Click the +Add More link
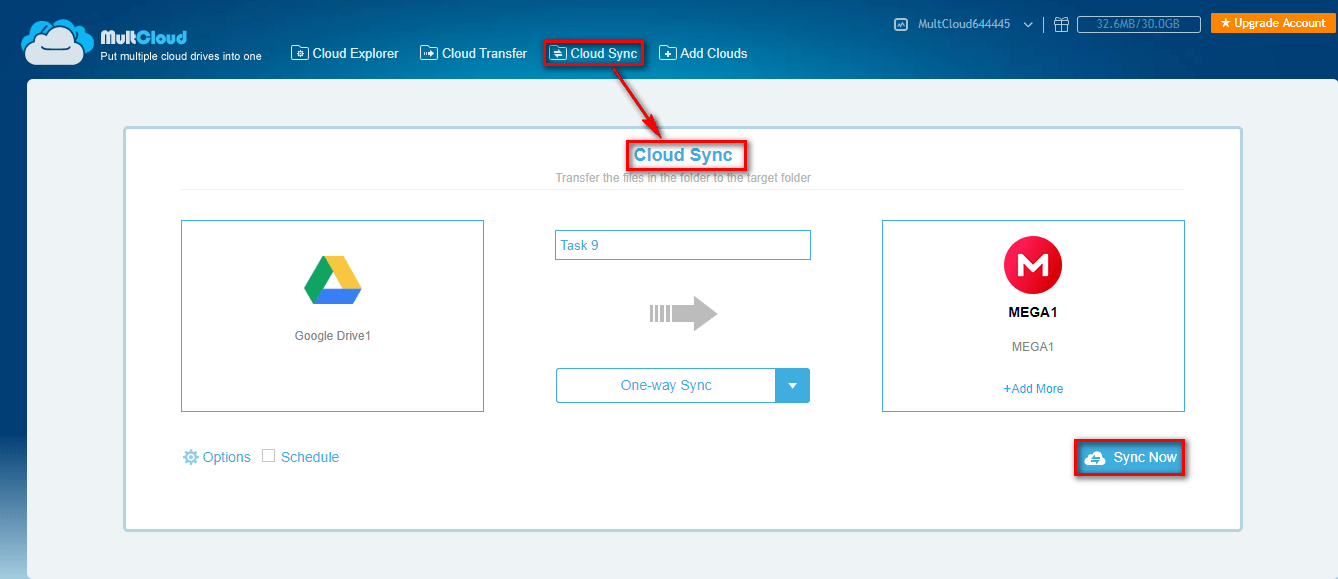Image resolution: width=1338 pixels, height=579 pixels. [1033, 389]
